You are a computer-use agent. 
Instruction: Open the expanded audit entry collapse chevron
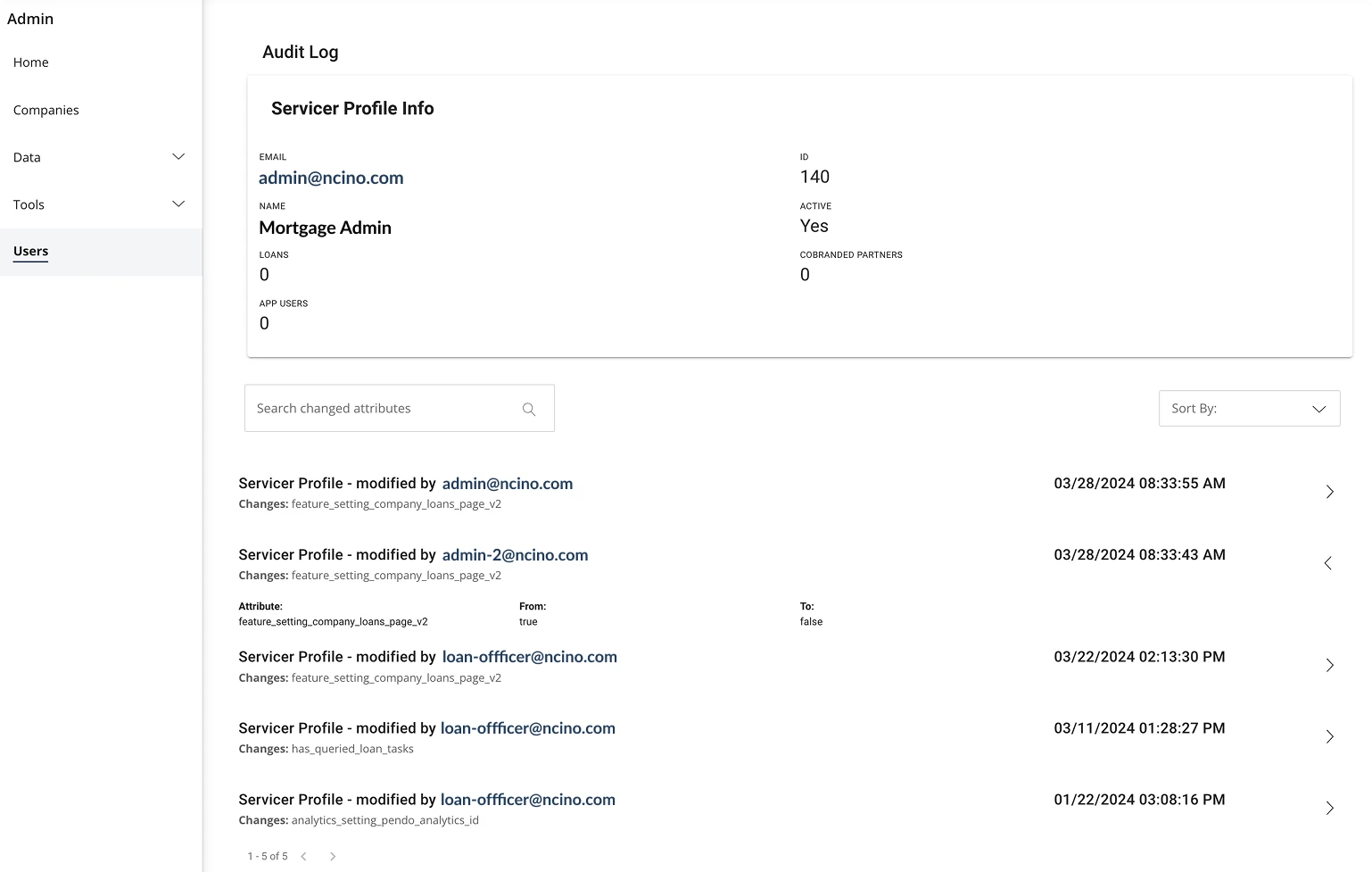pyautogui.click(x=1328, y=562)
